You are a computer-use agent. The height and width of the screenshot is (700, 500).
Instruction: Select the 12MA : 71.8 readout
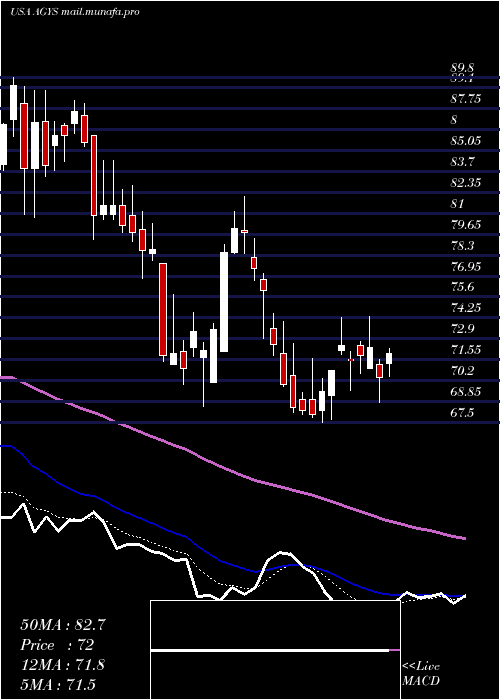pos(63,665)
